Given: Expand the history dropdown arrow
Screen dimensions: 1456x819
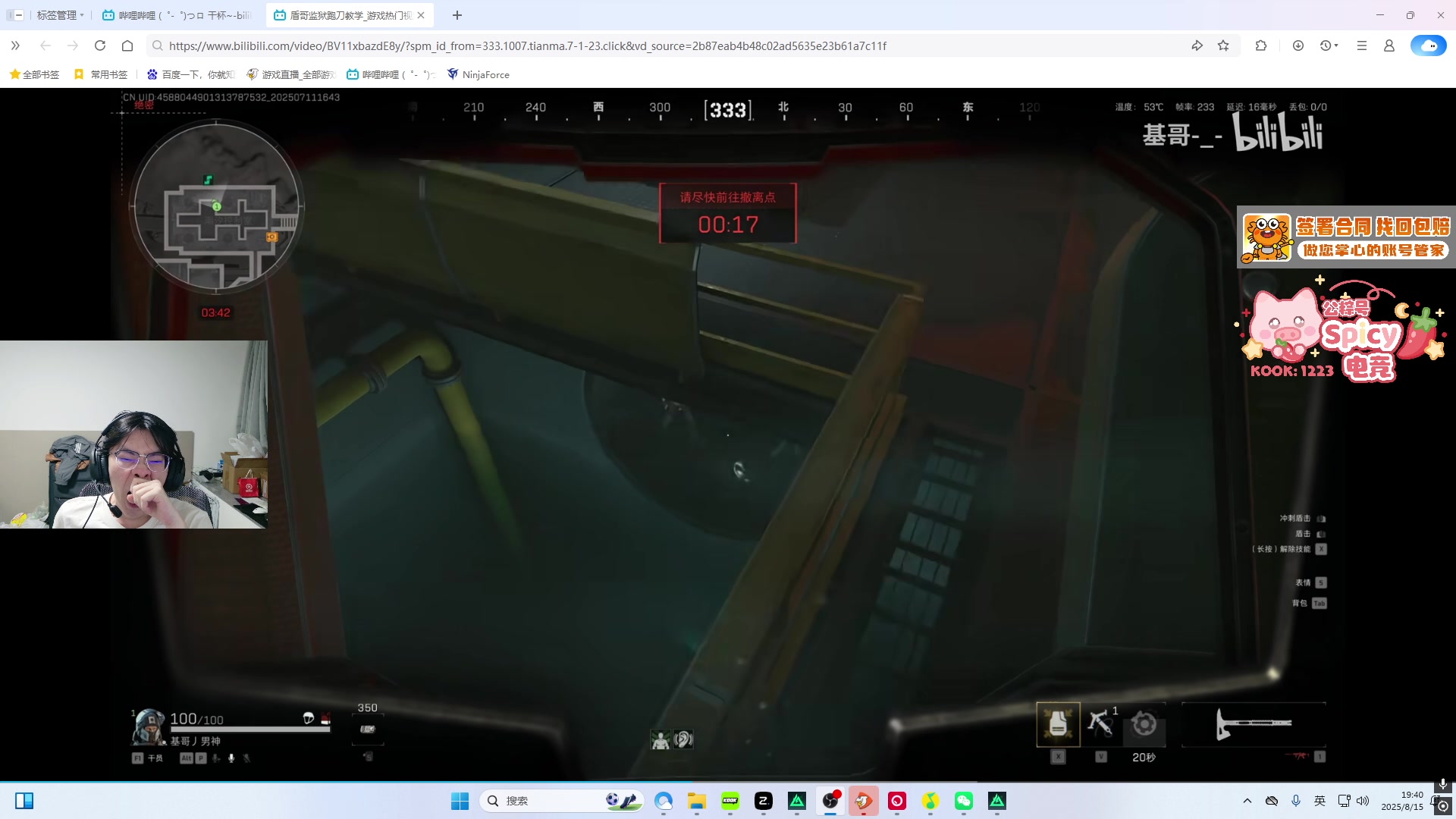Looking at the screenshot, I should coord(1336,45).
